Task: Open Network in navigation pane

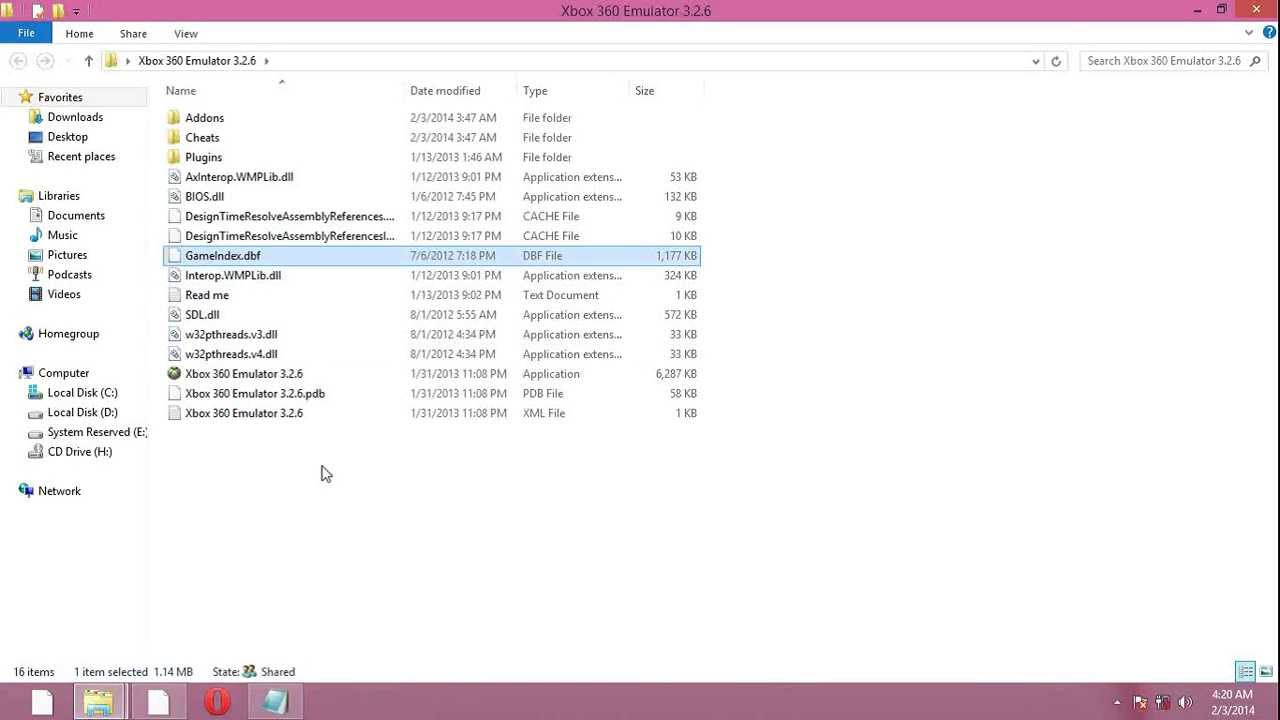Action: [x=59, y=491]
